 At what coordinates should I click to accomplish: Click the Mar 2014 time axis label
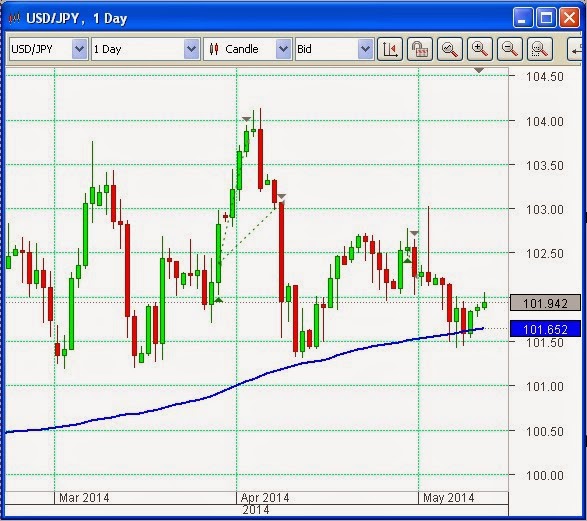click(84, 498)
